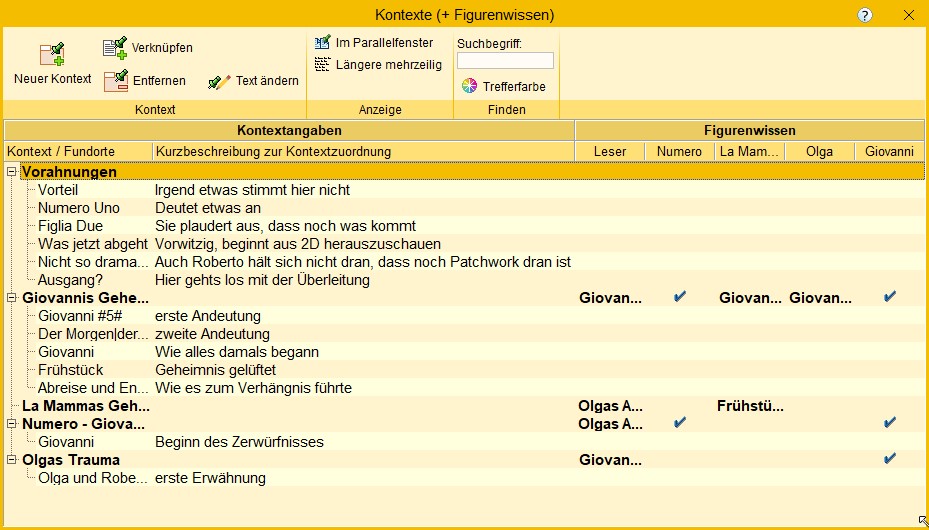
Task: Click 'Irgend etwas stimmt hier nicht' description
Action: click(x=252, y=190)
